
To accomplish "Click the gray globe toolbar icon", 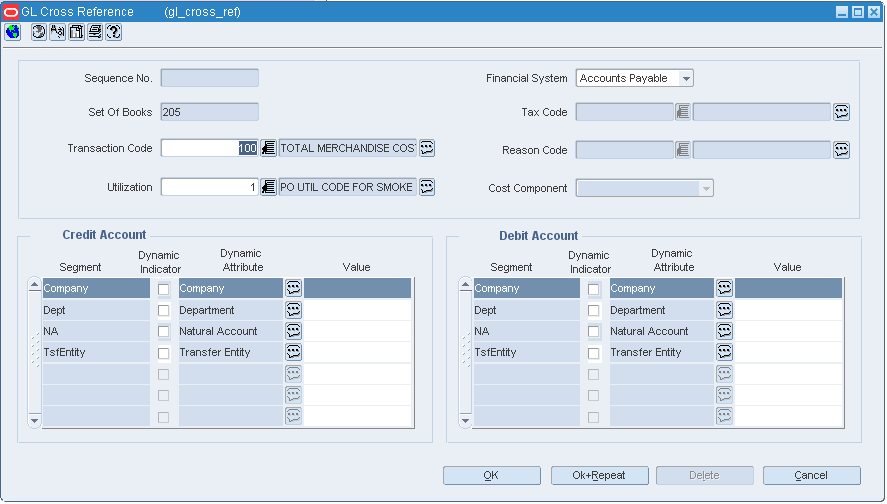I will pos(38,32).
